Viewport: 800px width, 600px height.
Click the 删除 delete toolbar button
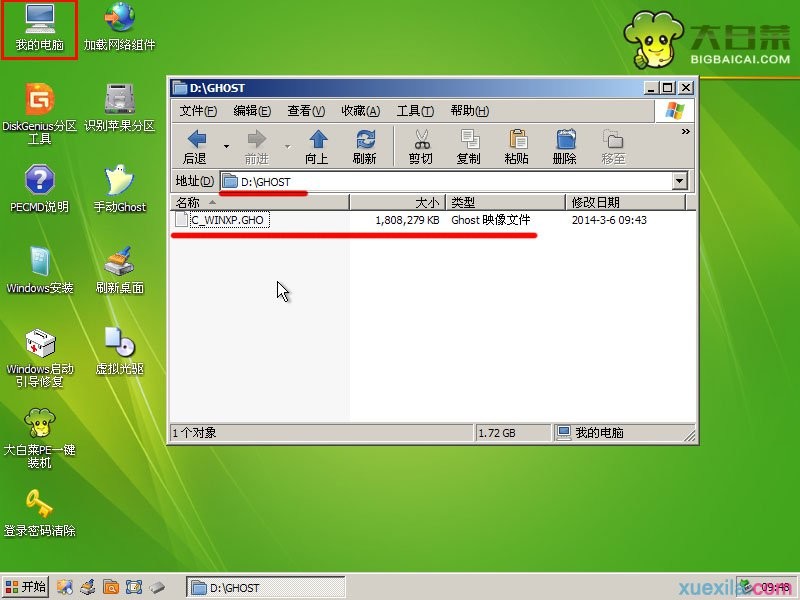tap(564, 146)
